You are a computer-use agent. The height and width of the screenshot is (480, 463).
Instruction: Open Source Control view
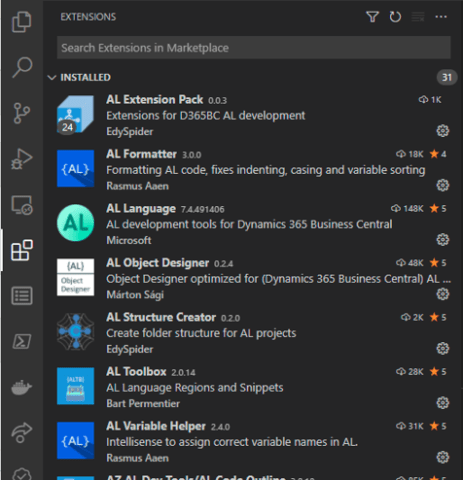point(22,113)
